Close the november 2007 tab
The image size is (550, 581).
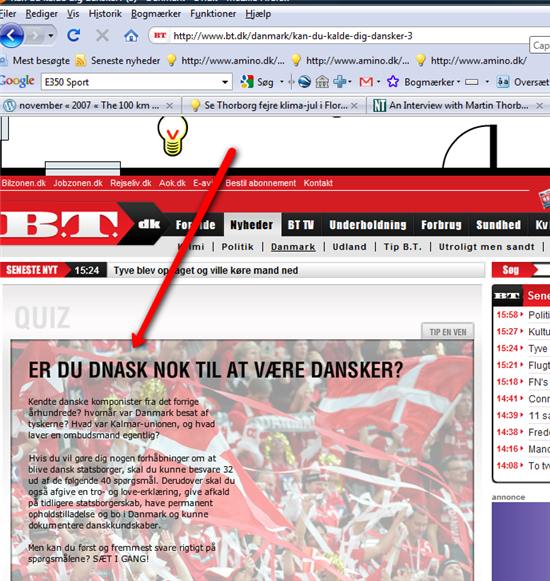click(169, 106)
